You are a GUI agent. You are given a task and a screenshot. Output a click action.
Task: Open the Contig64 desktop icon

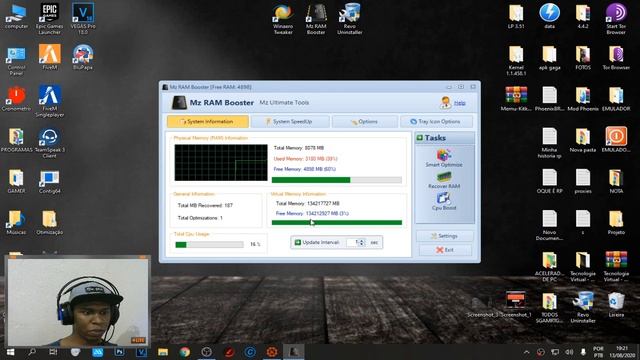[x=49, y=182]
